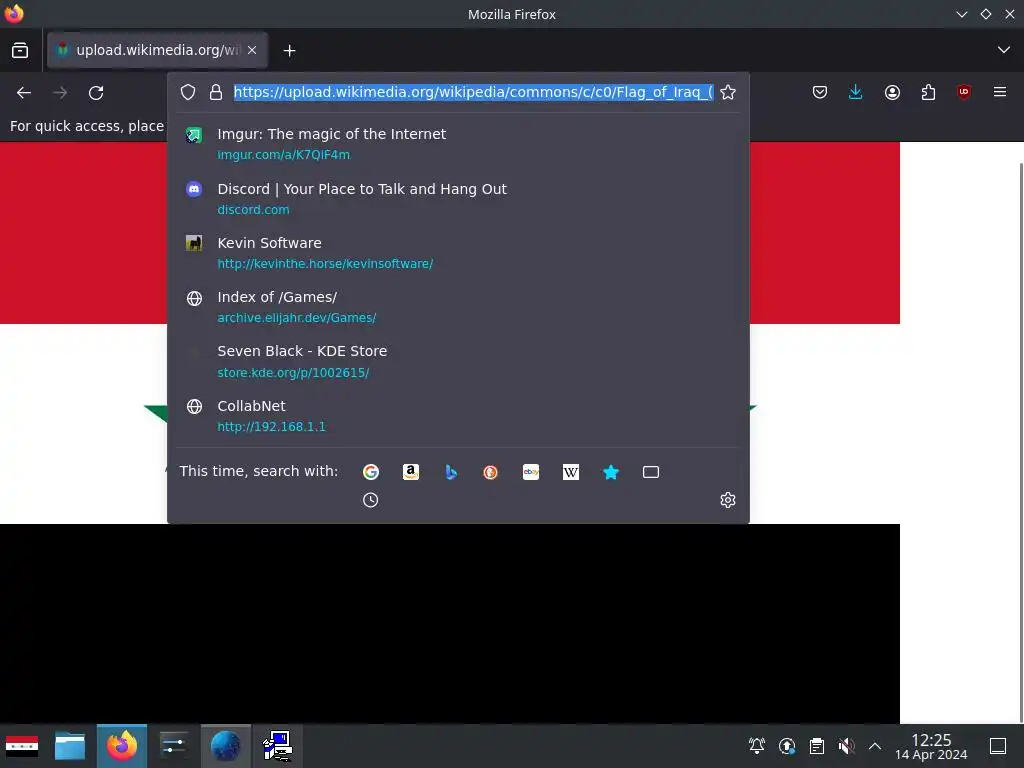The image size is (1024, 768).
Task: Search with Wikipedia this time
Action: click(x=571, y=472)
